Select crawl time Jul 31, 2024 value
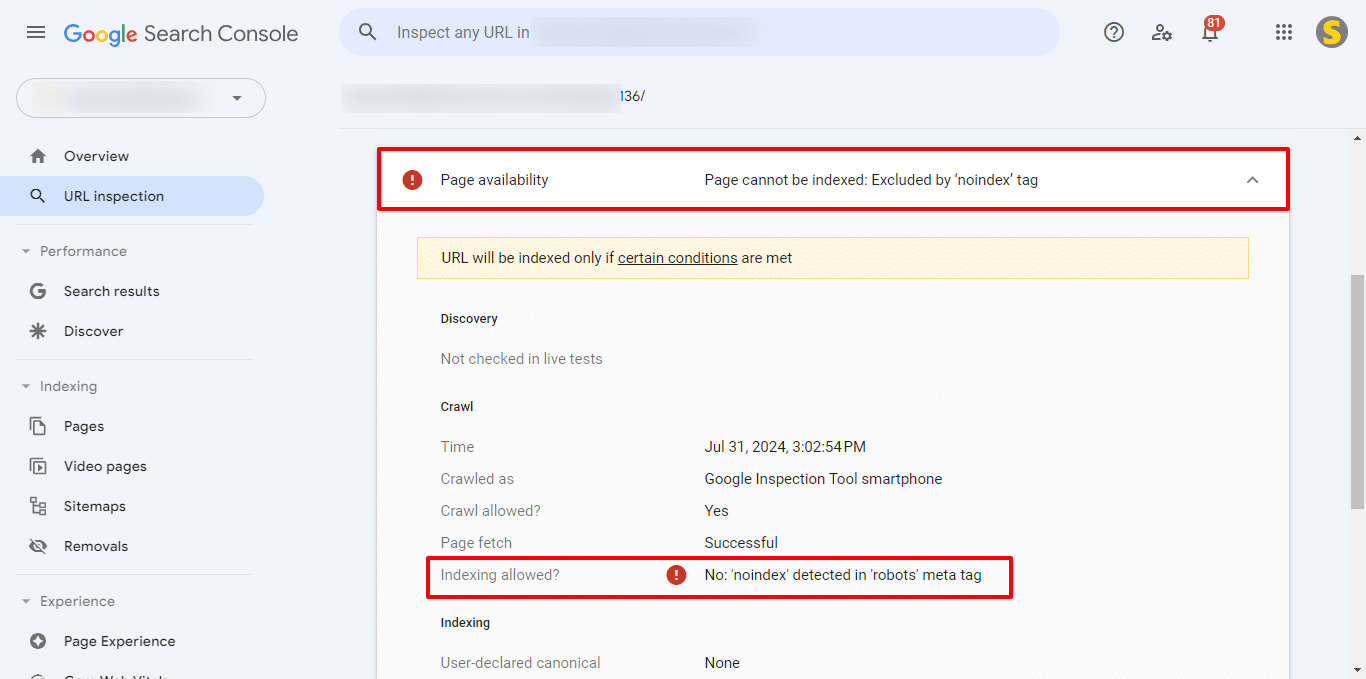 (x=785, y=447)
